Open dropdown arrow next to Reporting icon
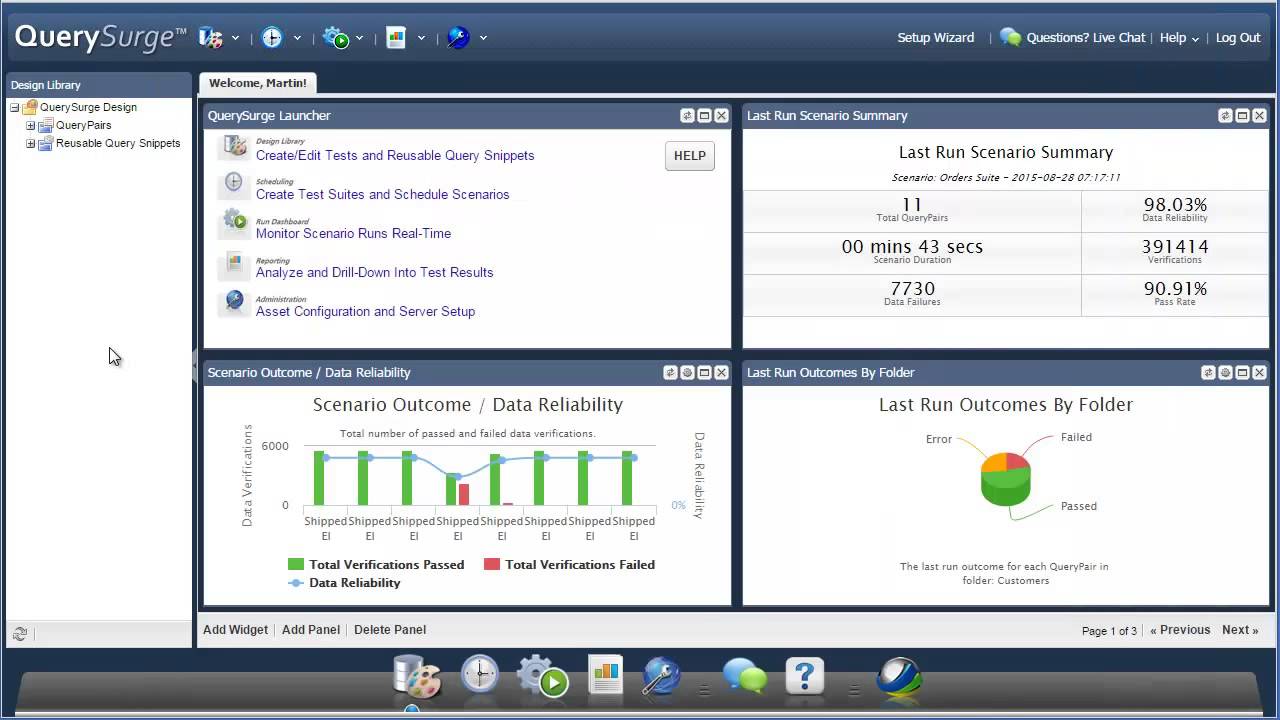 coord(421,38)
